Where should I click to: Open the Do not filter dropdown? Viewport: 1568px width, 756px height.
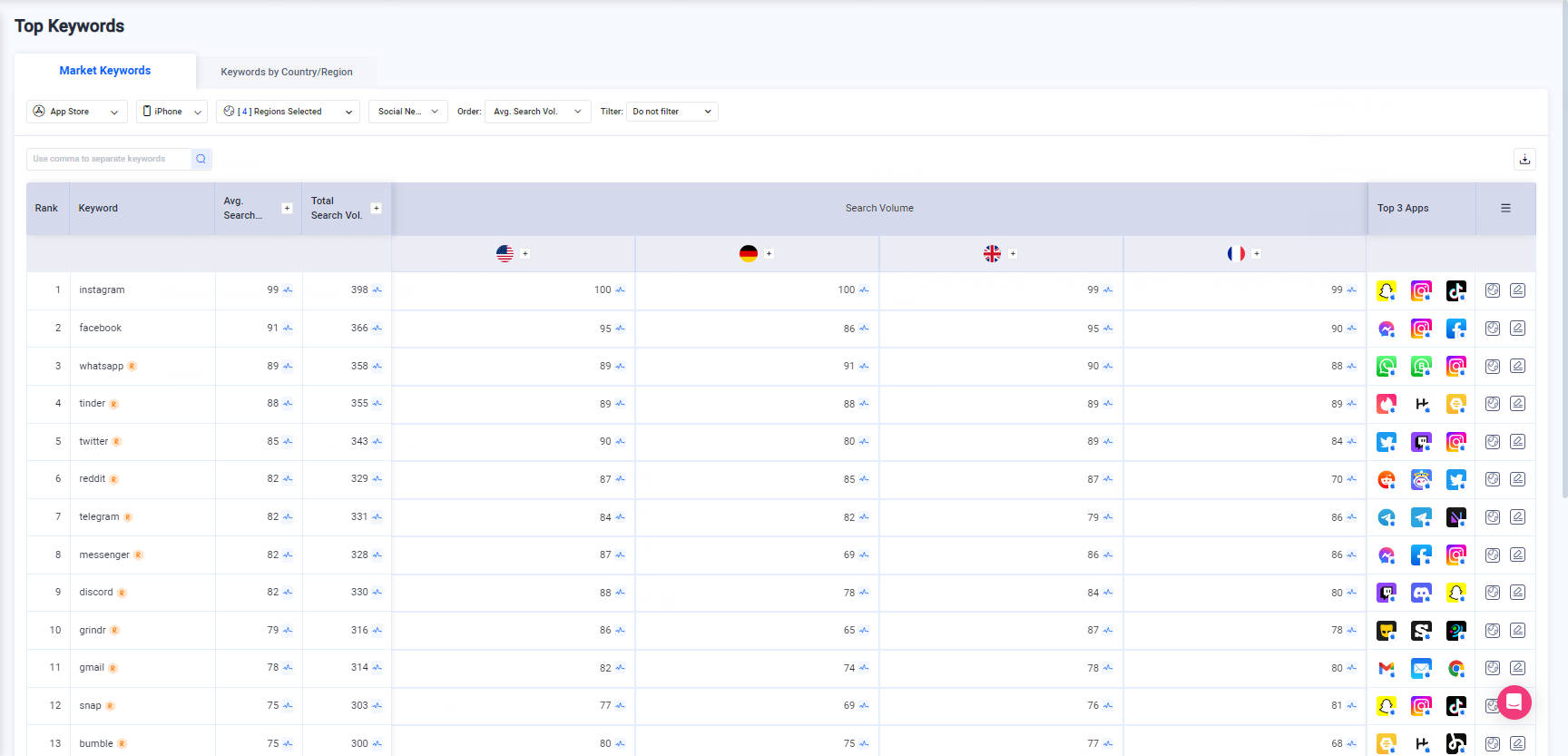pos(672,112)
